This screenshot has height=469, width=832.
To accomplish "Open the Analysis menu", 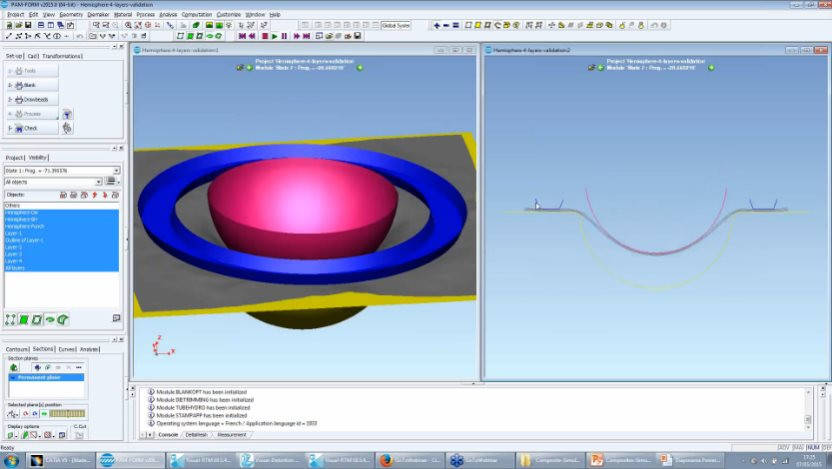I will [x=168, y=14].
